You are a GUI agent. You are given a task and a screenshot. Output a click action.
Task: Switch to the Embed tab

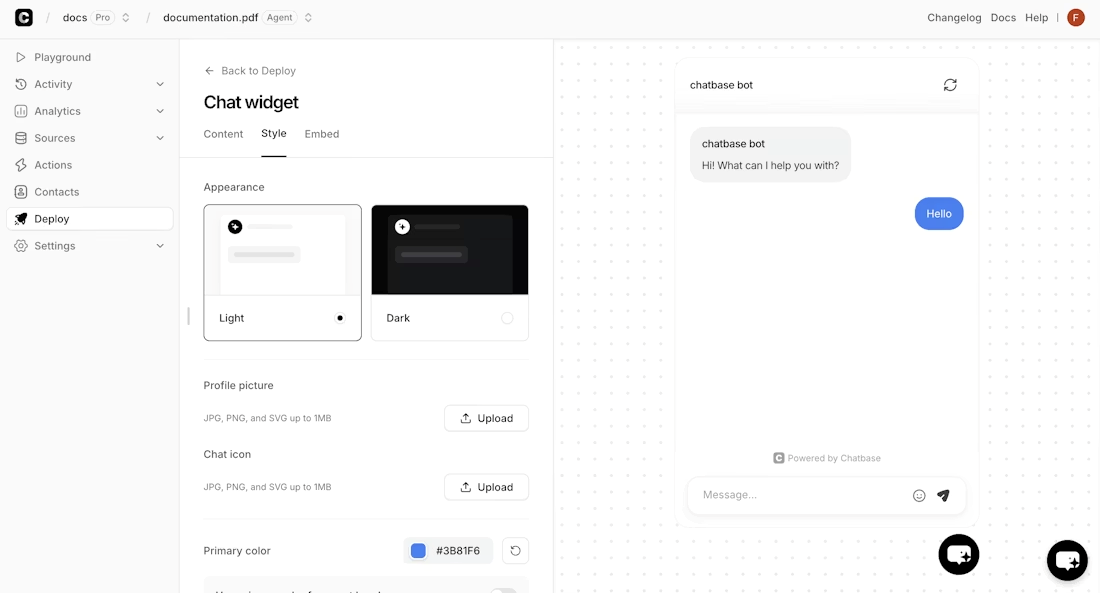[x=321, y=134]
